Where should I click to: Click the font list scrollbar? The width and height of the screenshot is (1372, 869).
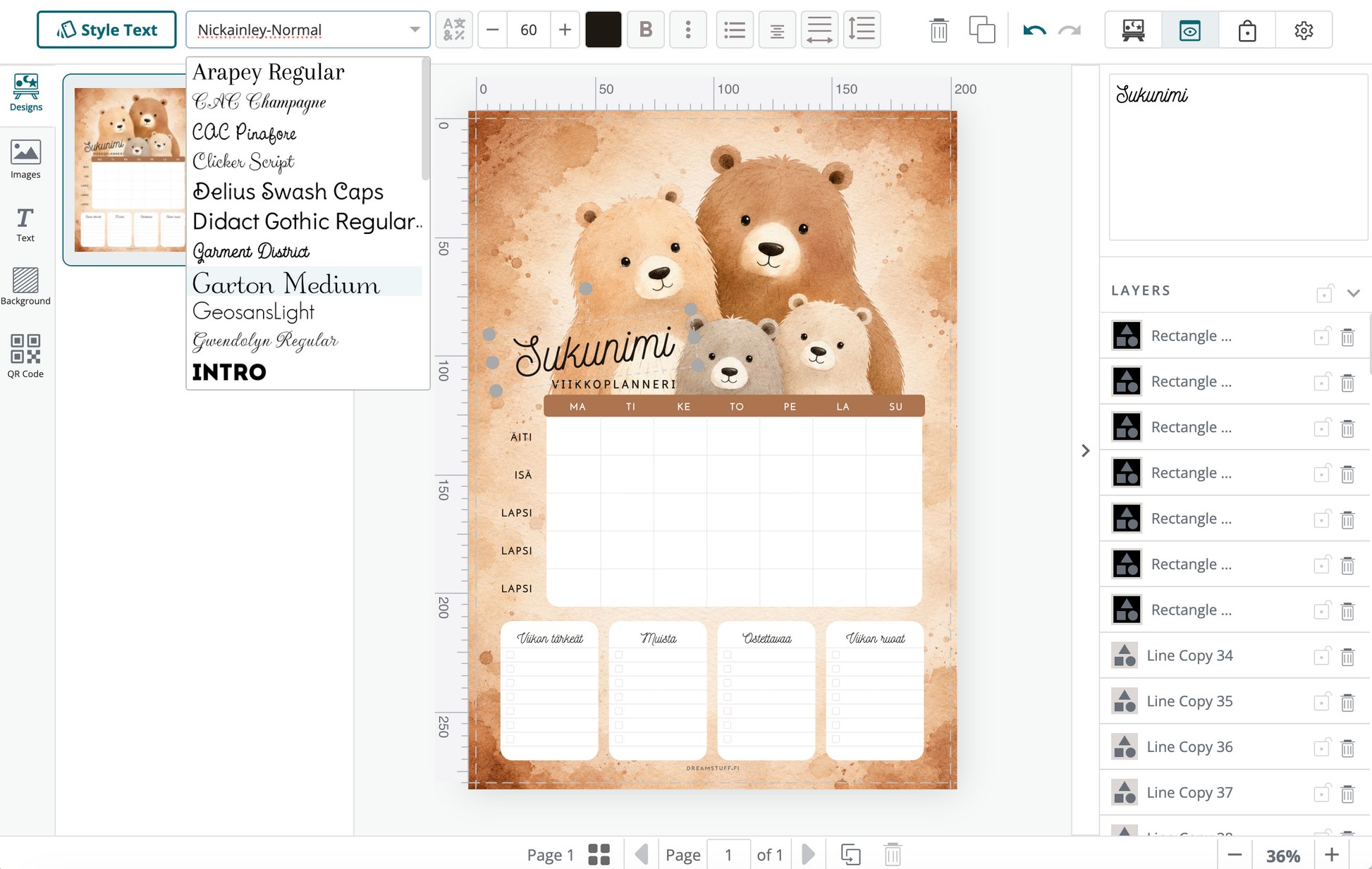[x=425, y=120]
